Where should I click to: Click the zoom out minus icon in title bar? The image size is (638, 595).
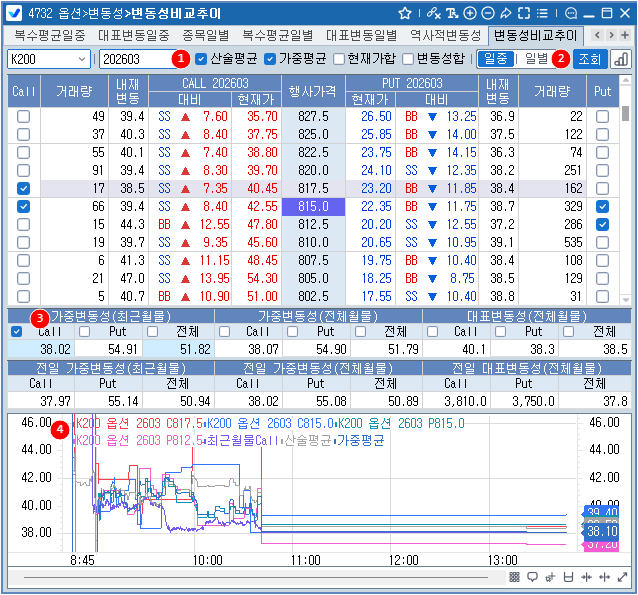pyautogui.click(x=487, y=13)
